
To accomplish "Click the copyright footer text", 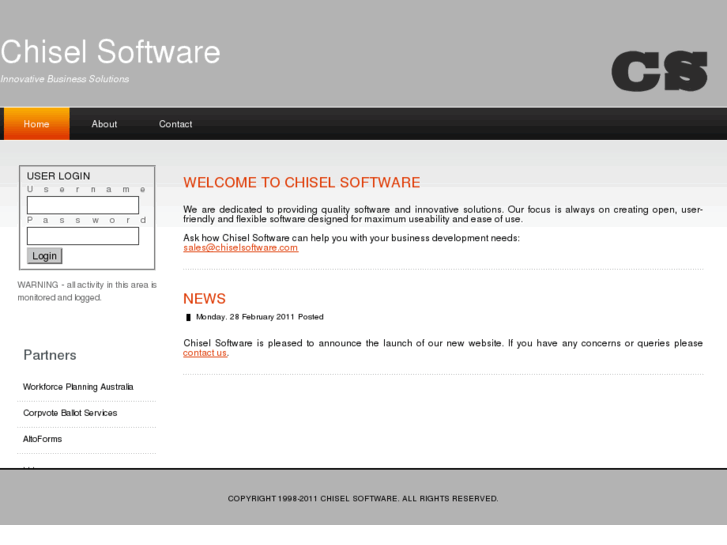I will pos(363,499).
